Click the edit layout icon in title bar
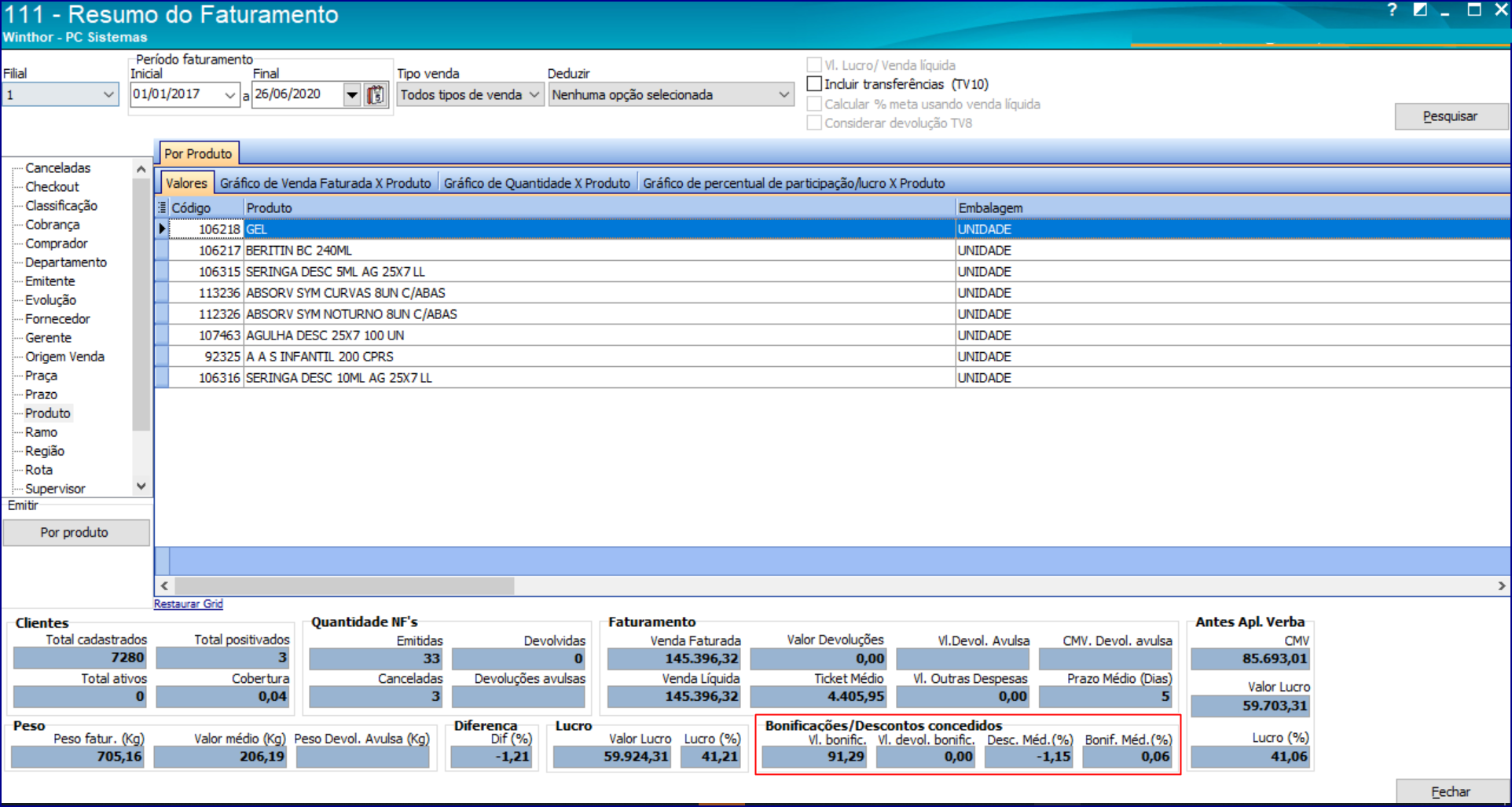Viewport: 1512px width, 807px height. point(1419,10)
